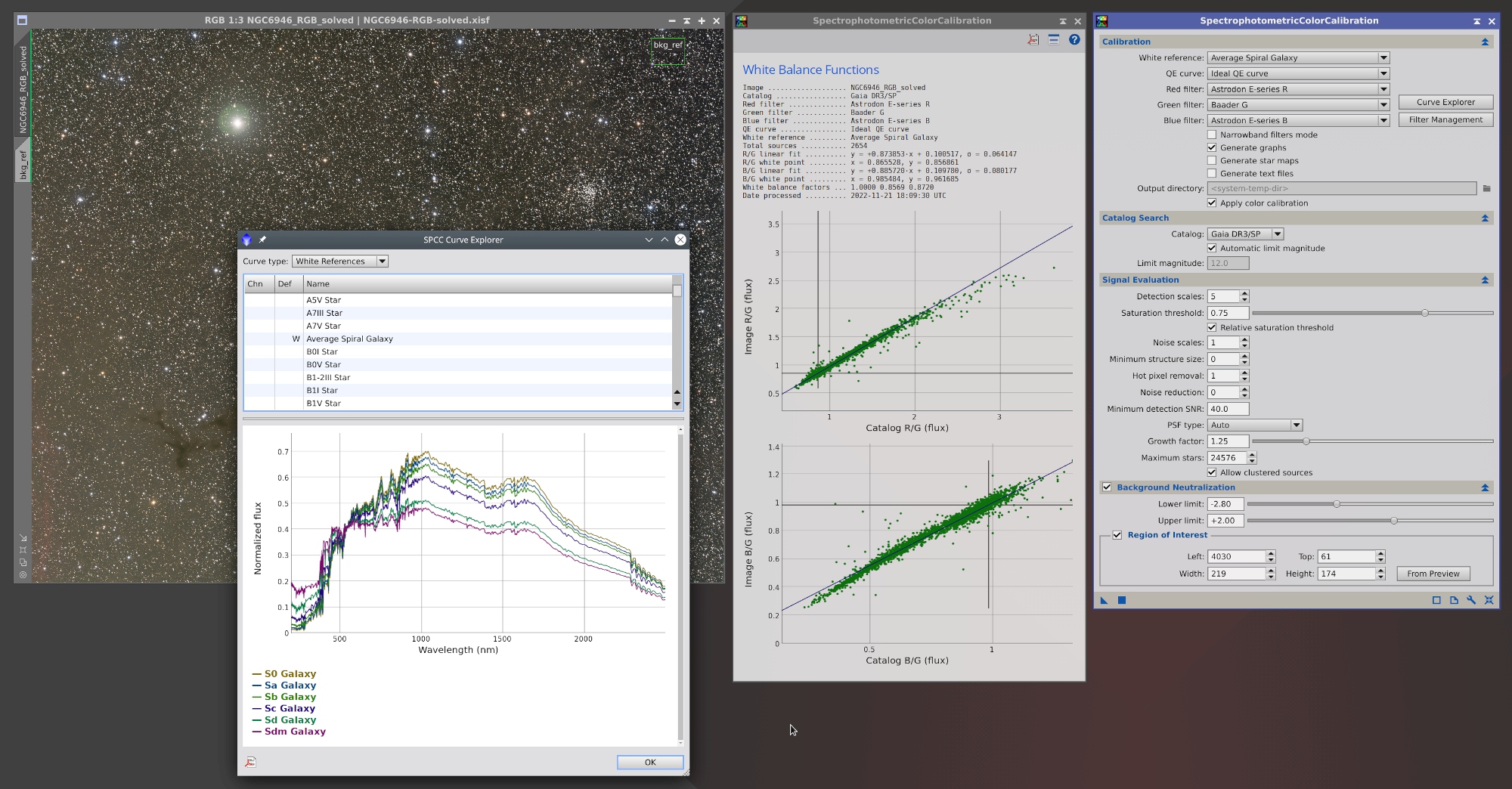Click the bkg_ref preview box on image
The image size is (1512, 789).
click(x=668, y=51)
